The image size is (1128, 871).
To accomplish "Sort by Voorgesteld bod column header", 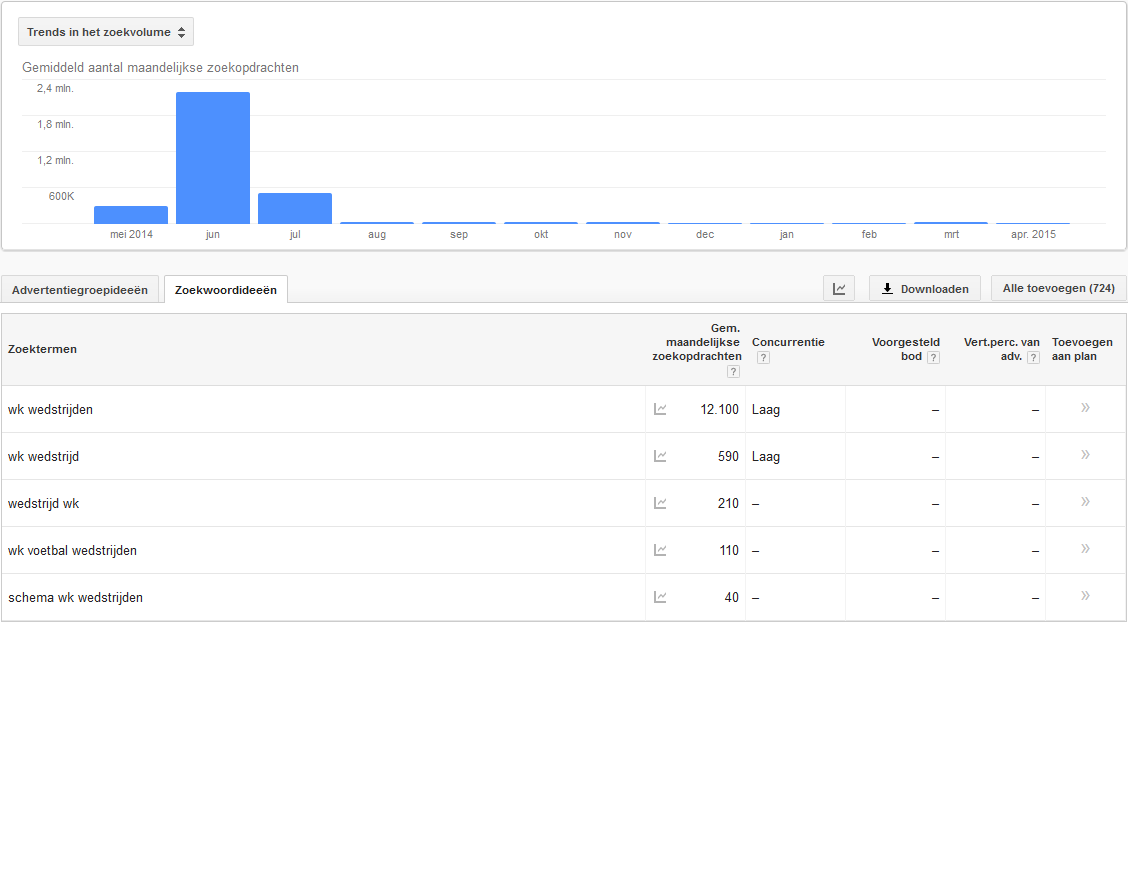I will pyautogui.click(x=906, y=349).
